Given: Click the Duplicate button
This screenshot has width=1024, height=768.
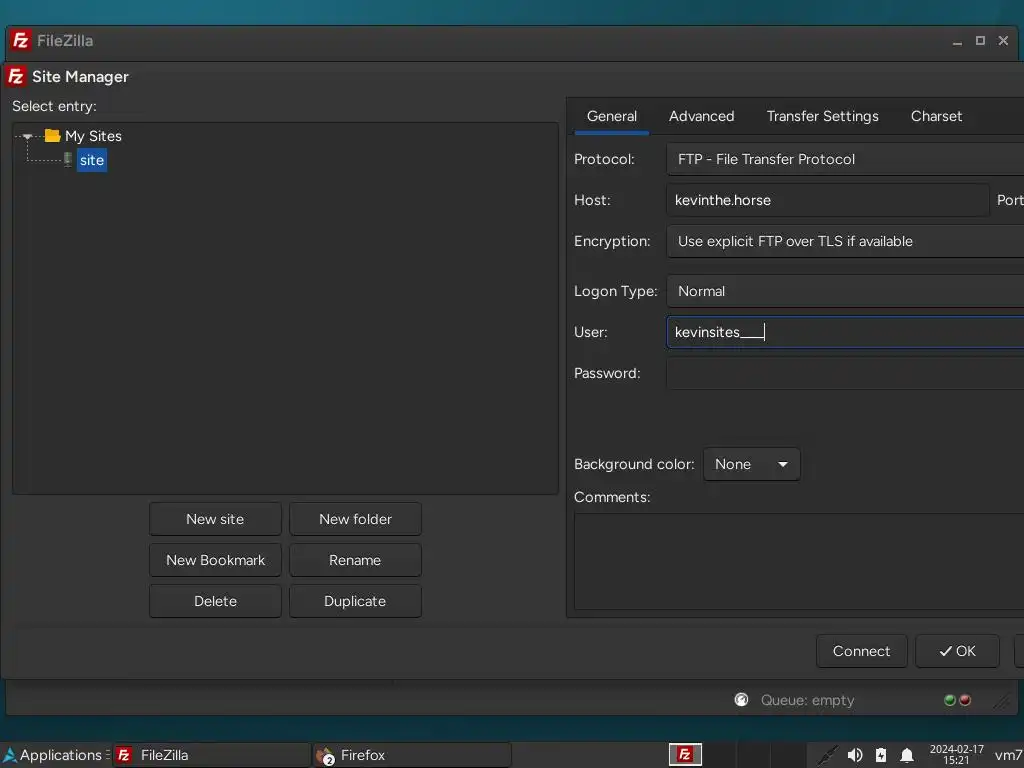Looking at the screenshot, I should [355, 601].
